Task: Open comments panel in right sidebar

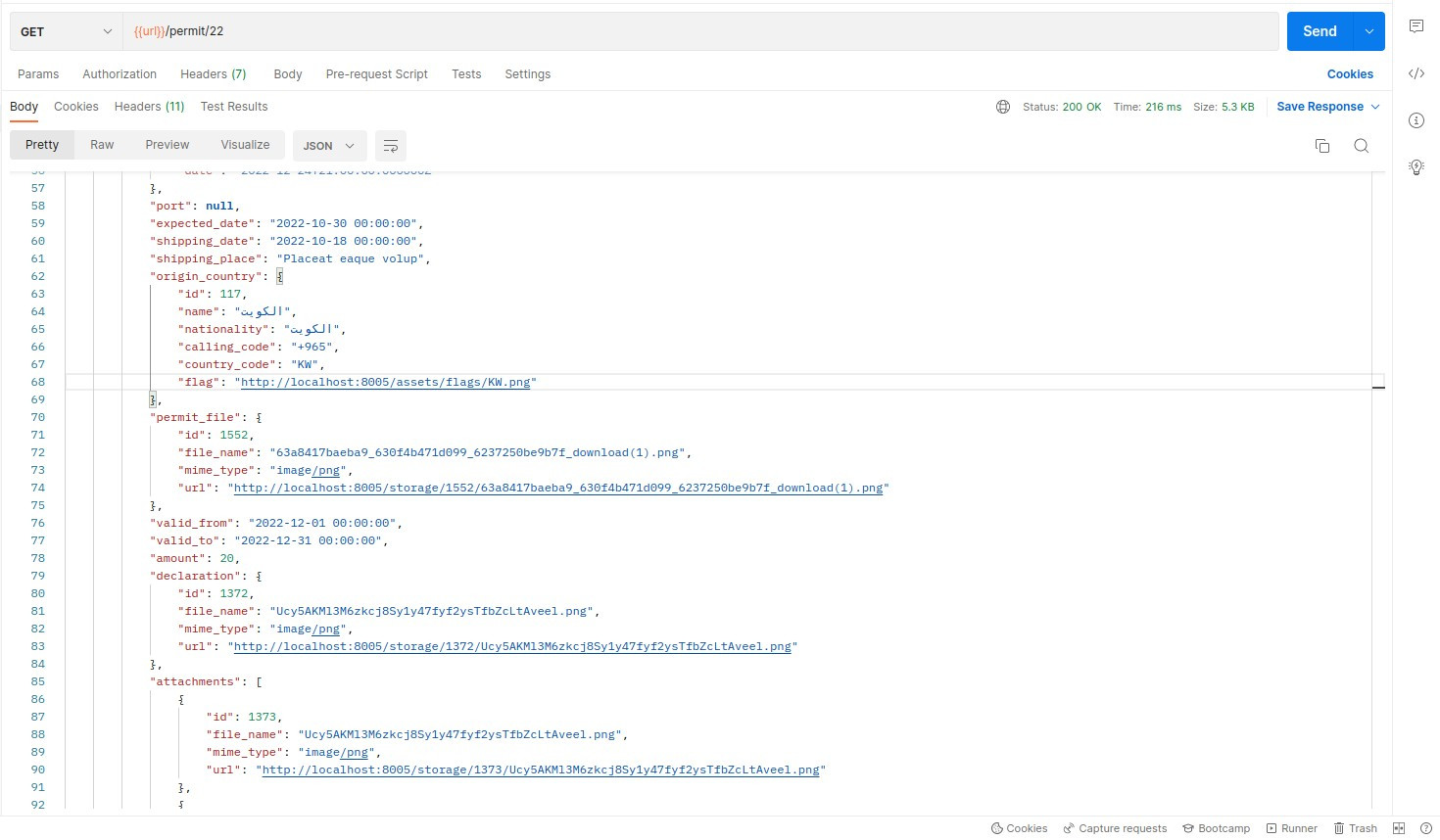Action: [x=1416, y=26]
